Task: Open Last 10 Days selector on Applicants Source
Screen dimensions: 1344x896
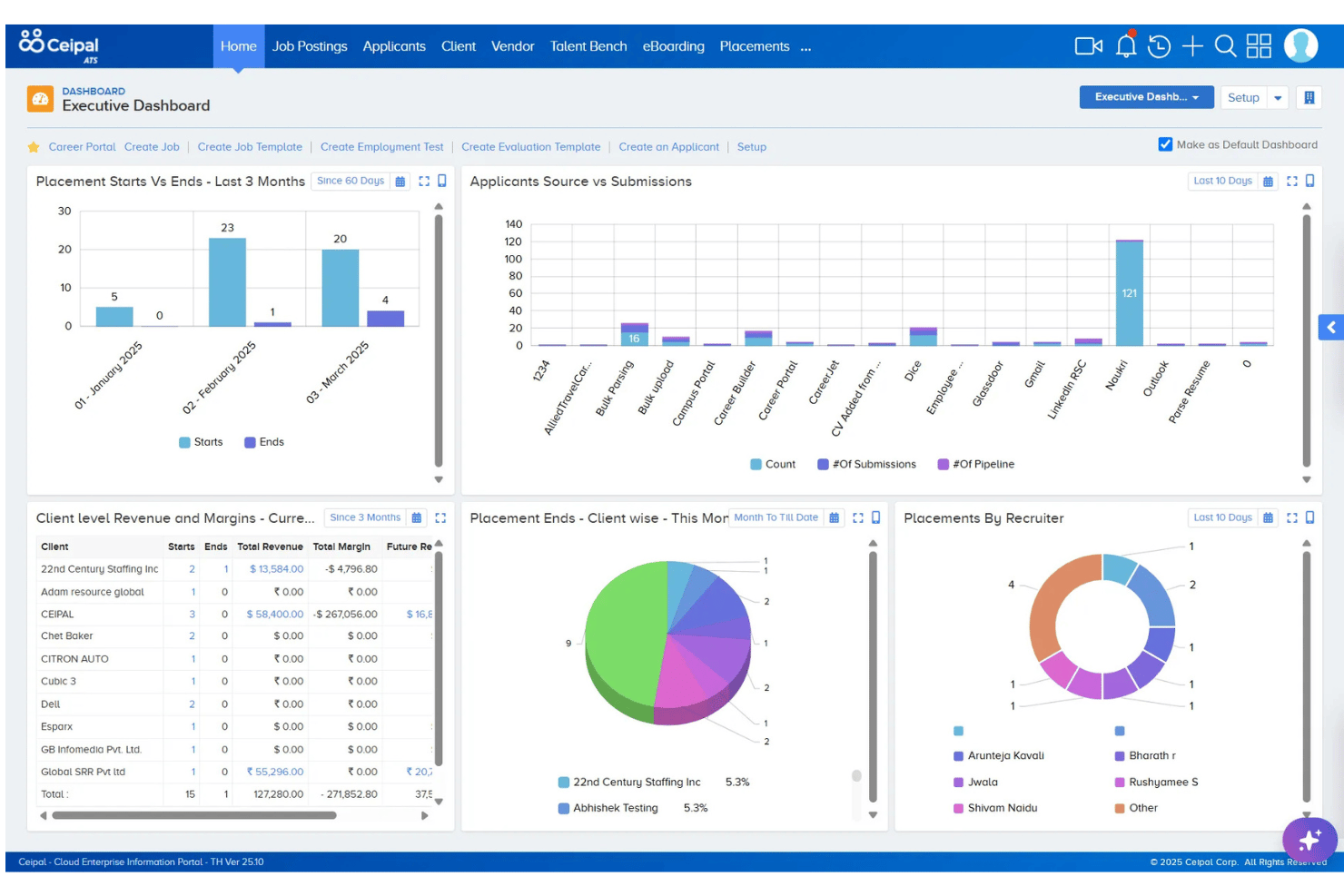Action: coord(1222,181)
